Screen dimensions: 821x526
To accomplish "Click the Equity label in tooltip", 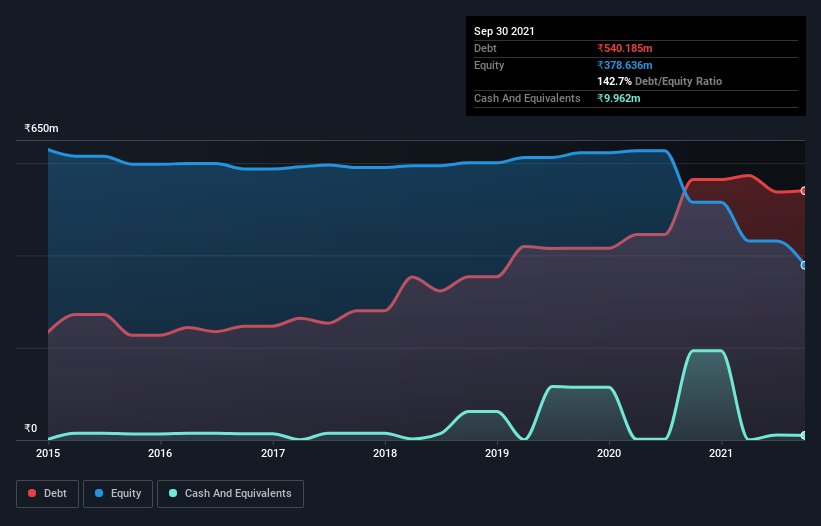I will (x=489, y=65).
